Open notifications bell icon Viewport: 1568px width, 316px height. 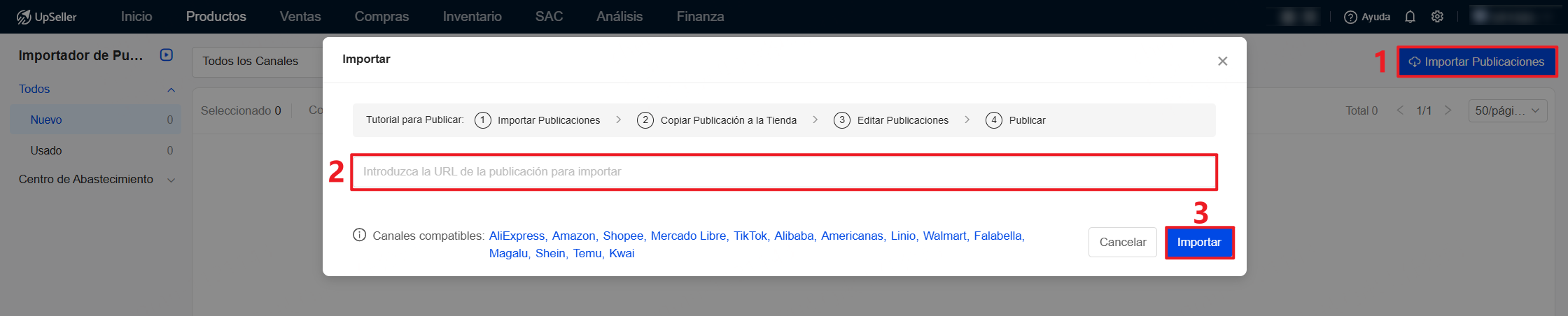point(1410,17)
